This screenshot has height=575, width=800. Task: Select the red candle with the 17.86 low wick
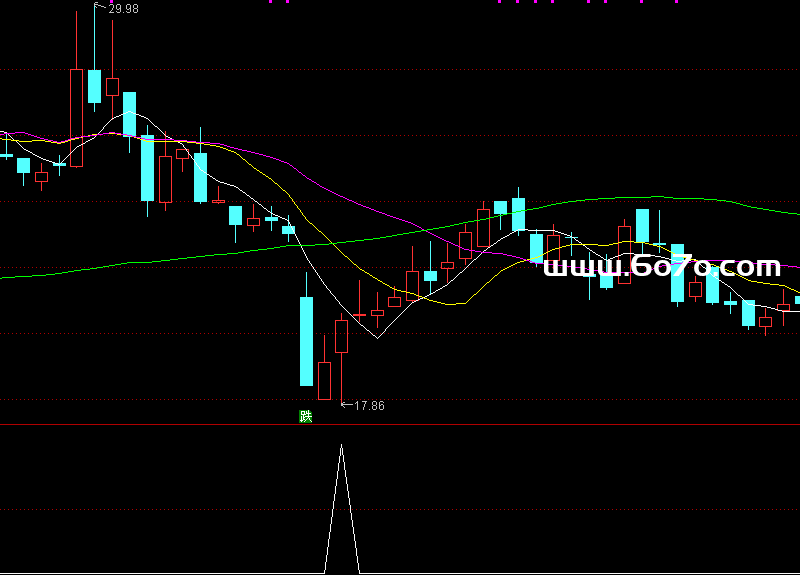tap(342, 336)
